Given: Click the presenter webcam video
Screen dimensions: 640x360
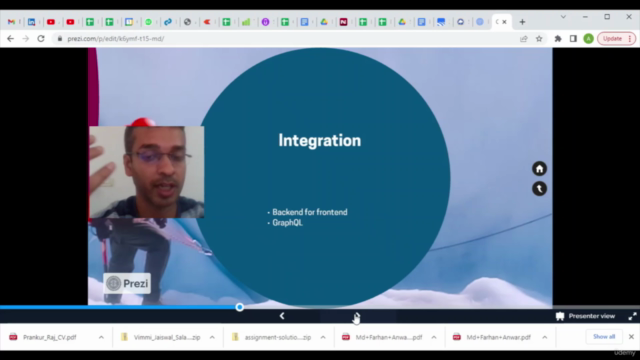Looking at the screenshot, I should [x=147, y=172].
